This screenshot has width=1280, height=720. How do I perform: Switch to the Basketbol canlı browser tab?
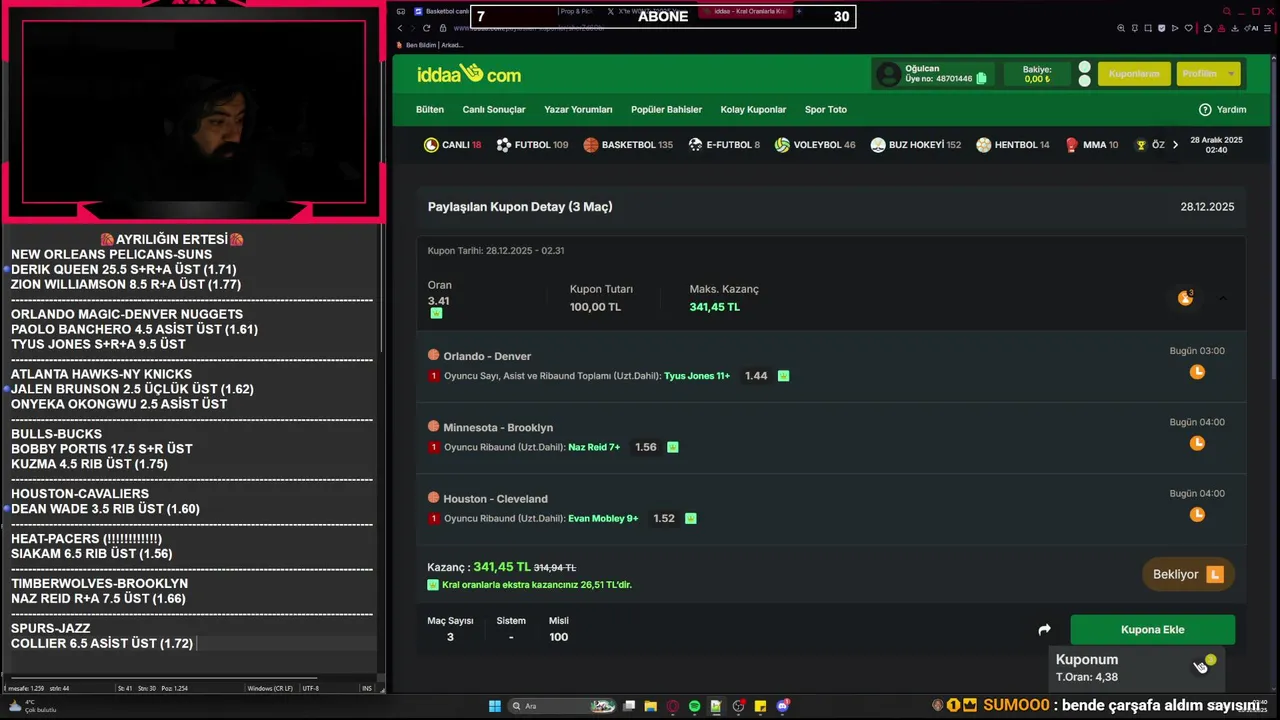click(440, 11)
